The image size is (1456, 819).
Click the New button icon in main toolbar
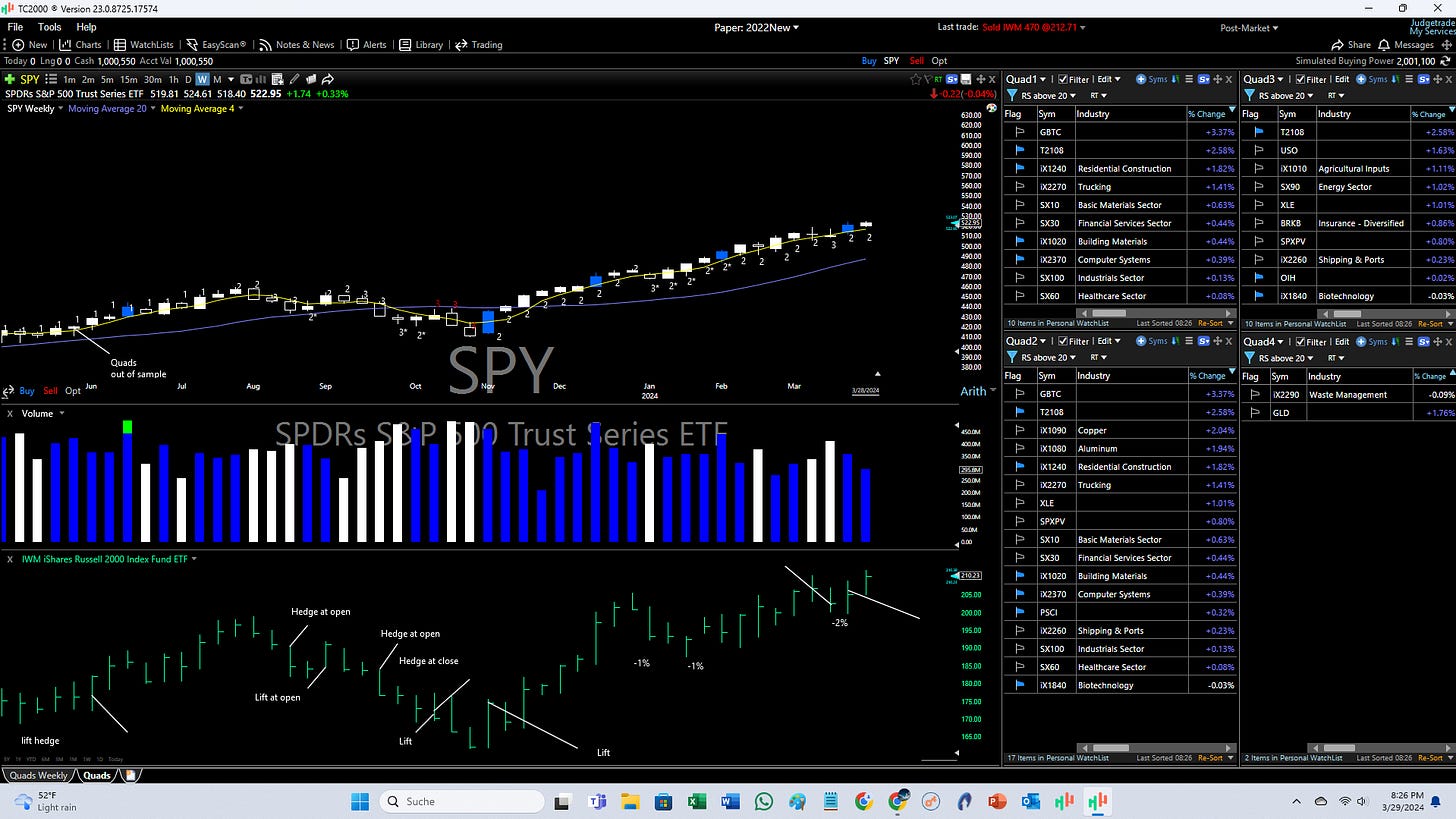coord(18,45)
